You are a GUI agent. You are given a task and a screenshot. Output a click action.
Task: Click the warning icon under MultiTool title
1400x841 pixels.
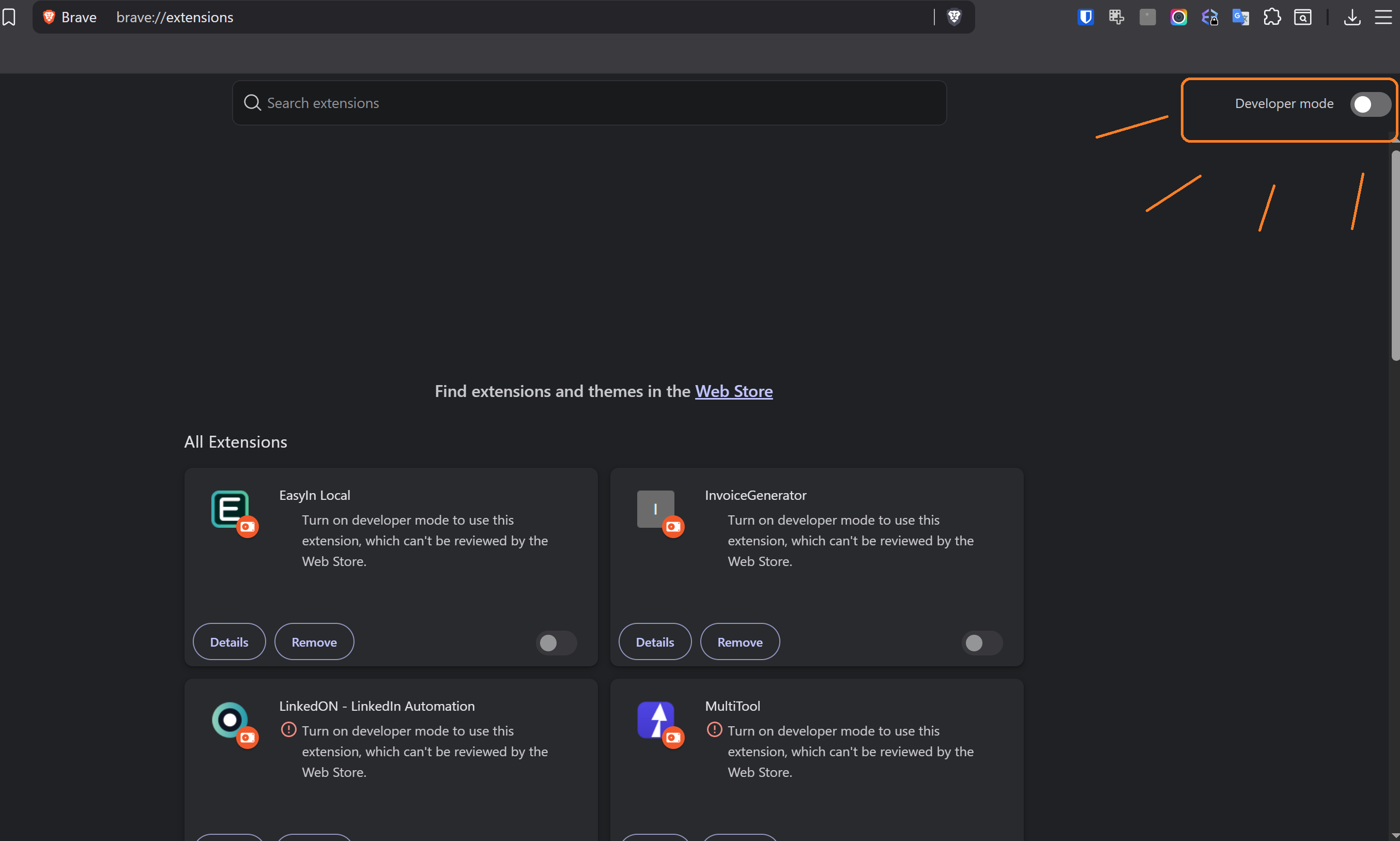tap(714, 729)
